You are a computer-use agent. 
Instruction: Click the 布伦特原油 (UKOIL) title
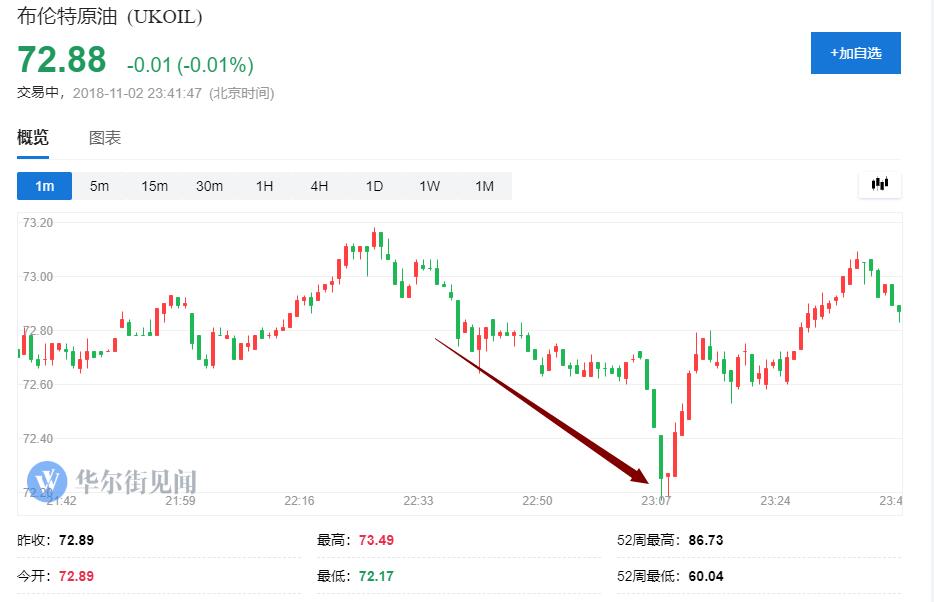tap(112, 17)
